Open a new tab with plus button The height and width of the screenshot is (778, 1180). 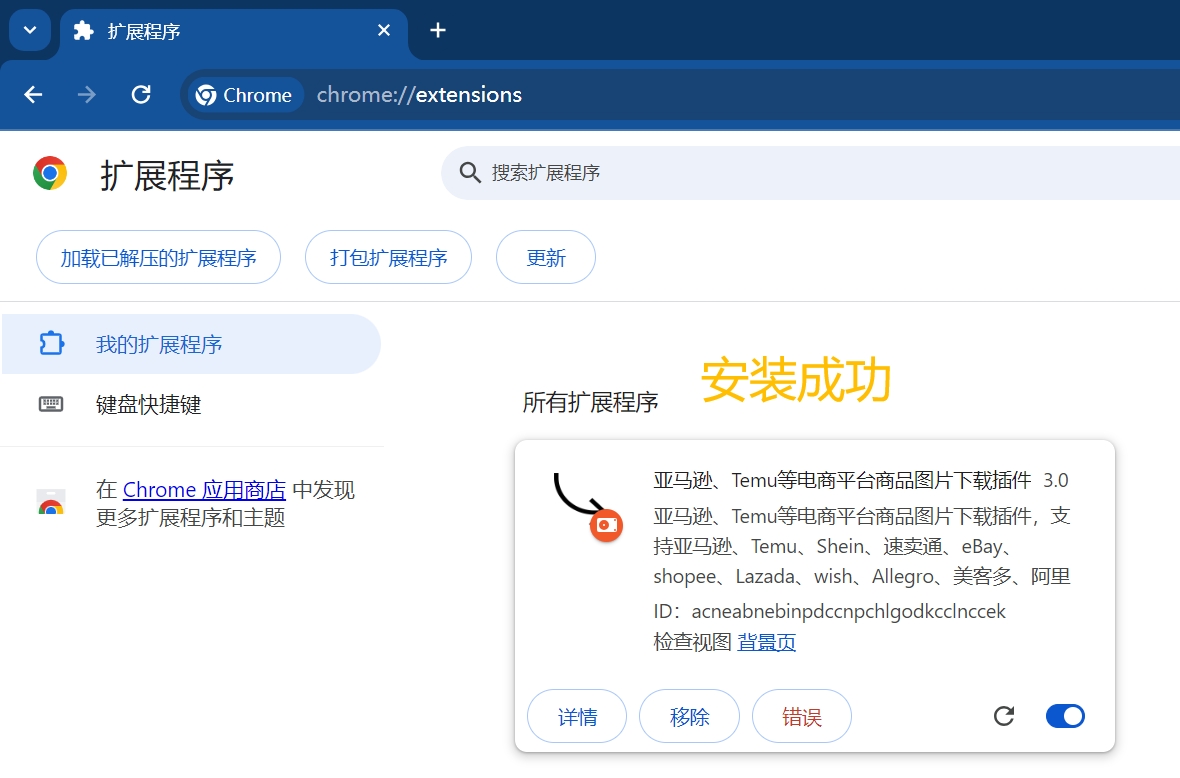[x=438, y=30]
